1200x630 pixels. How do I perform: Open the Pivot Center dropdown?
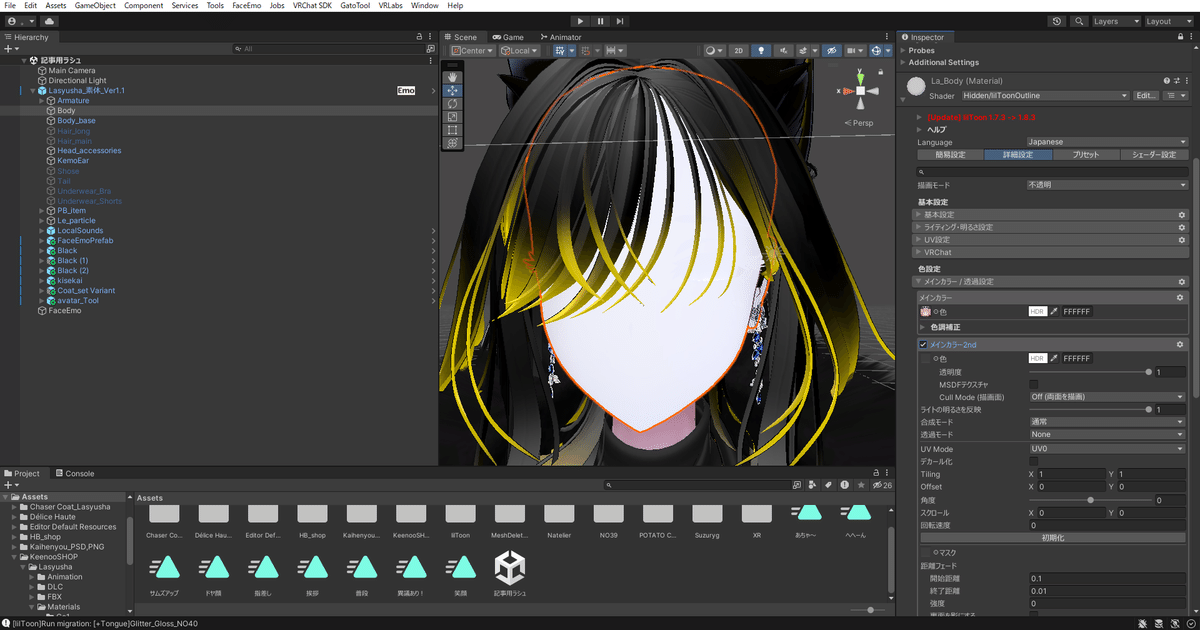coord(473,50)
